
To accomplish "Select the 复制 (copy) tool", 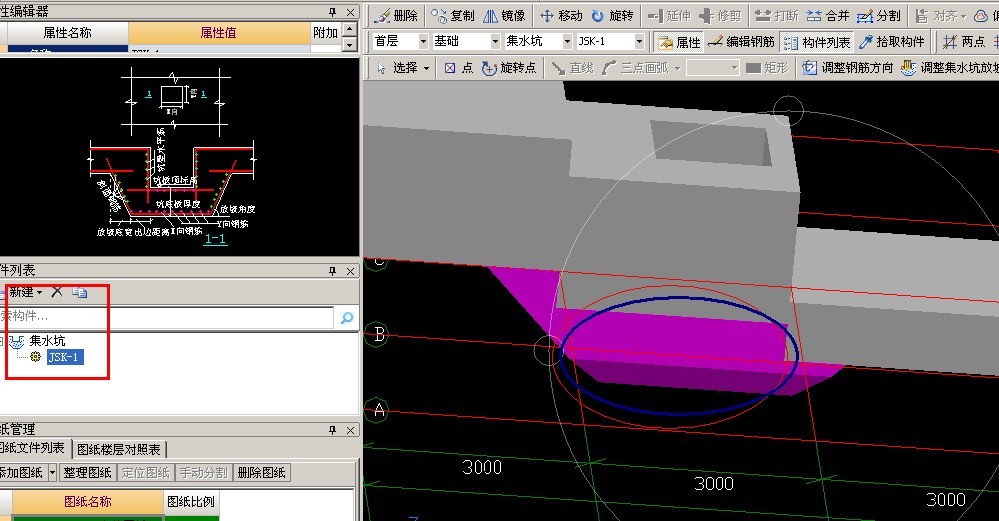I will (452, 15).
